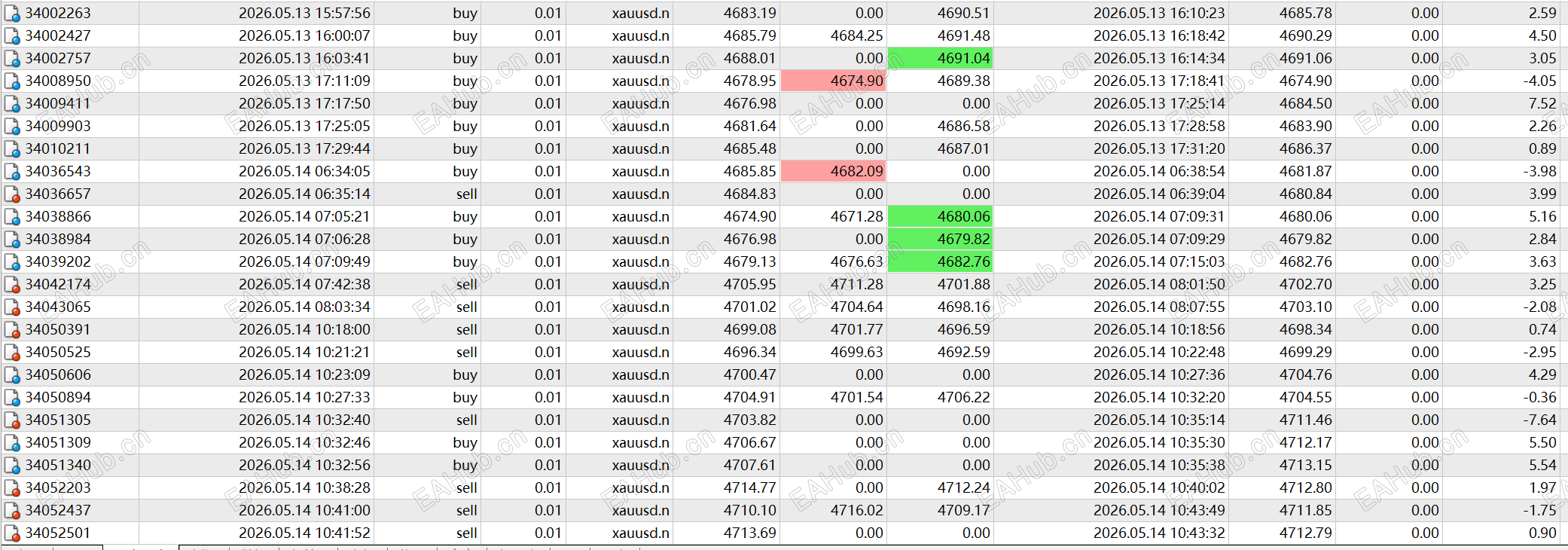Select the buy order icon for ticket 34002427
1568x550 pixels.
point(12,36)
